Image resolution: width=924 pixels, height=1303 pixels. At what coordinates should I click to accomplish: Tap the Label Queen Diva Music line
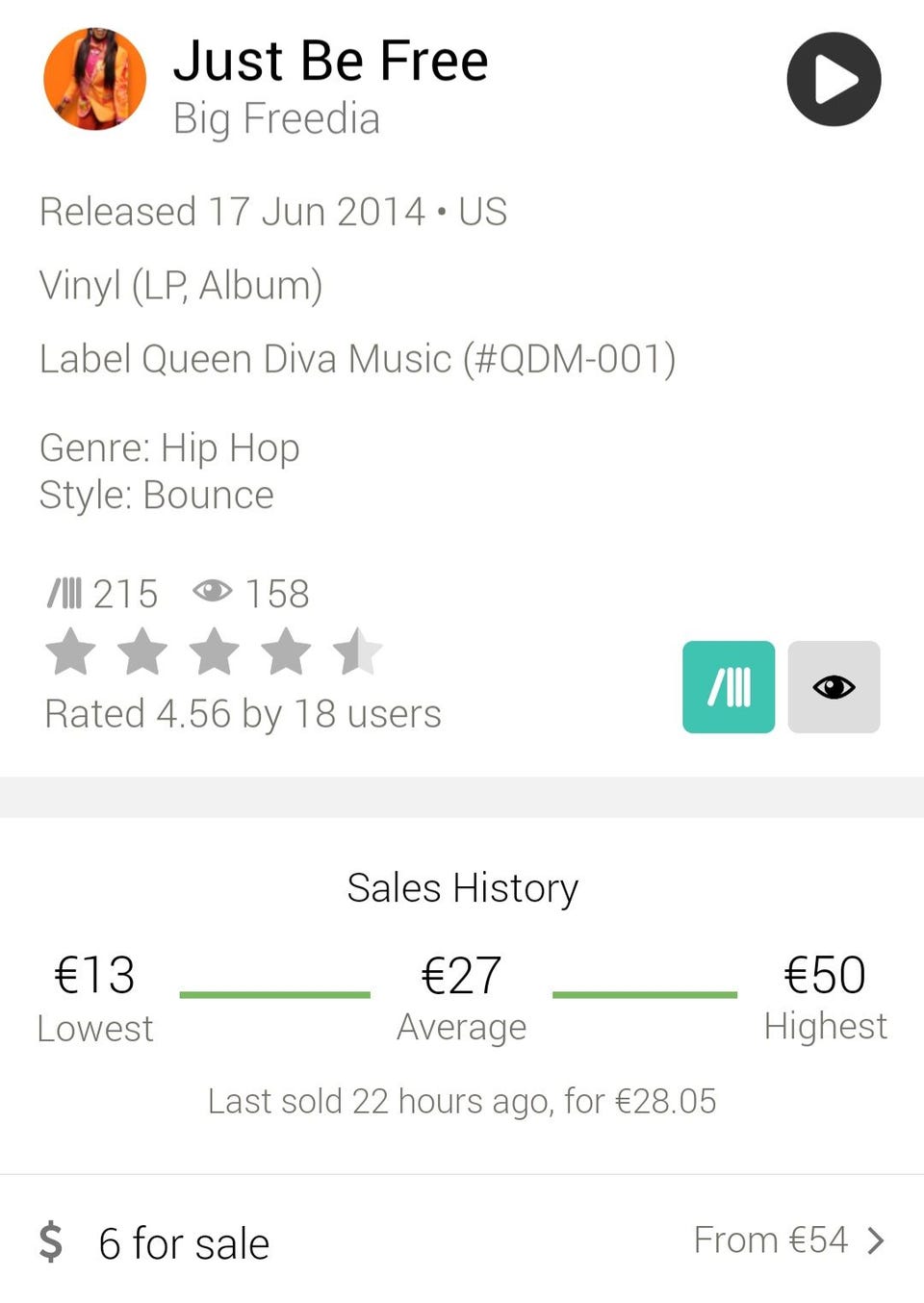tap(357, 359)
